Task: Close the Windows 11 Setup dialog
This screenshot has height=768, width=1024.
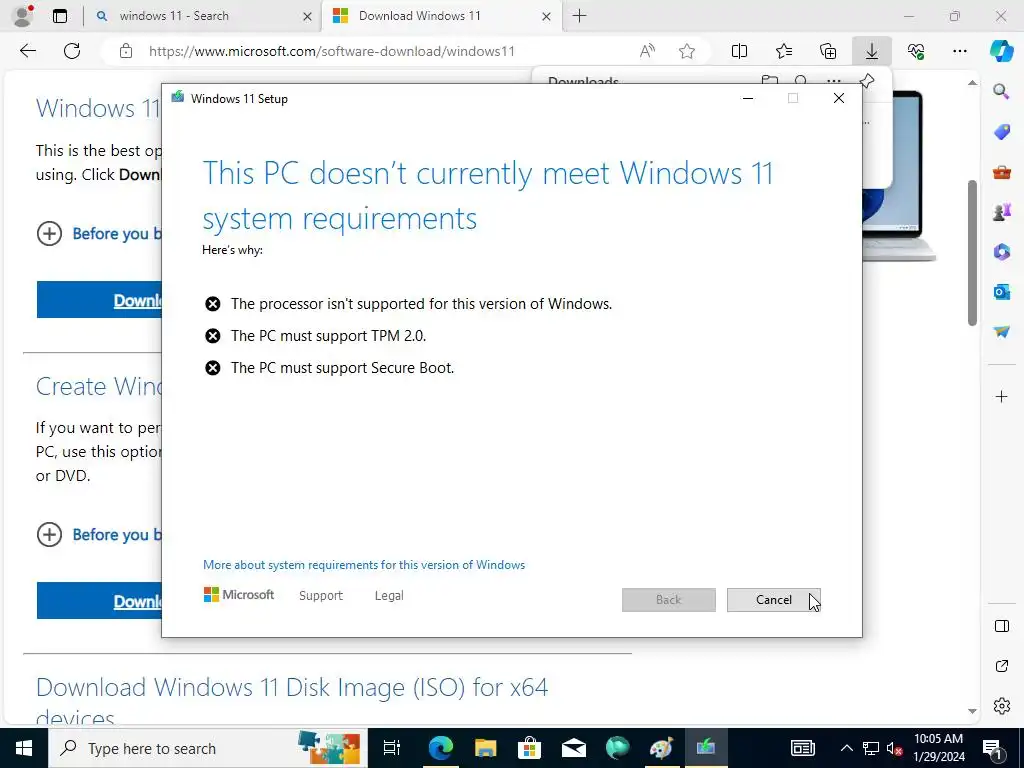Action: 839,99
